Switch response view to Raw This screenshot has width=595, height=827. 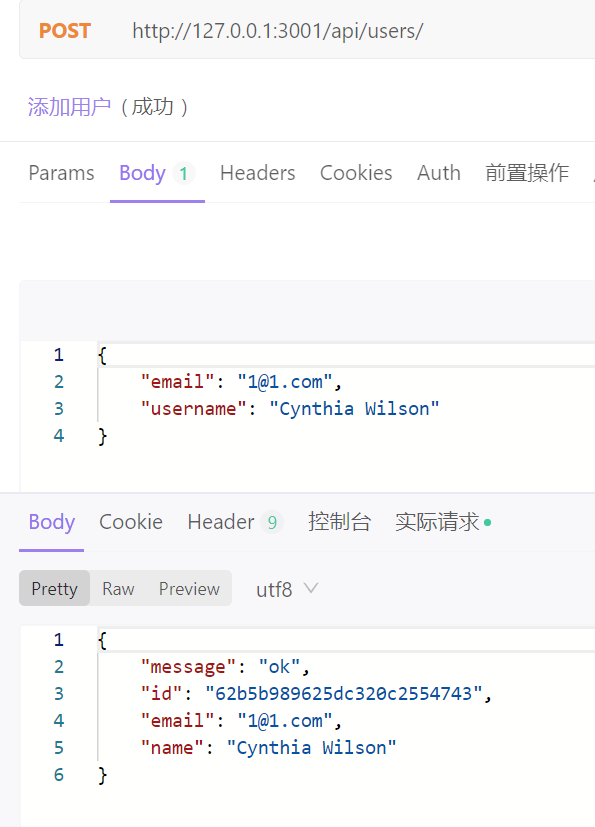pyautogui.click(x=118, y=588)
